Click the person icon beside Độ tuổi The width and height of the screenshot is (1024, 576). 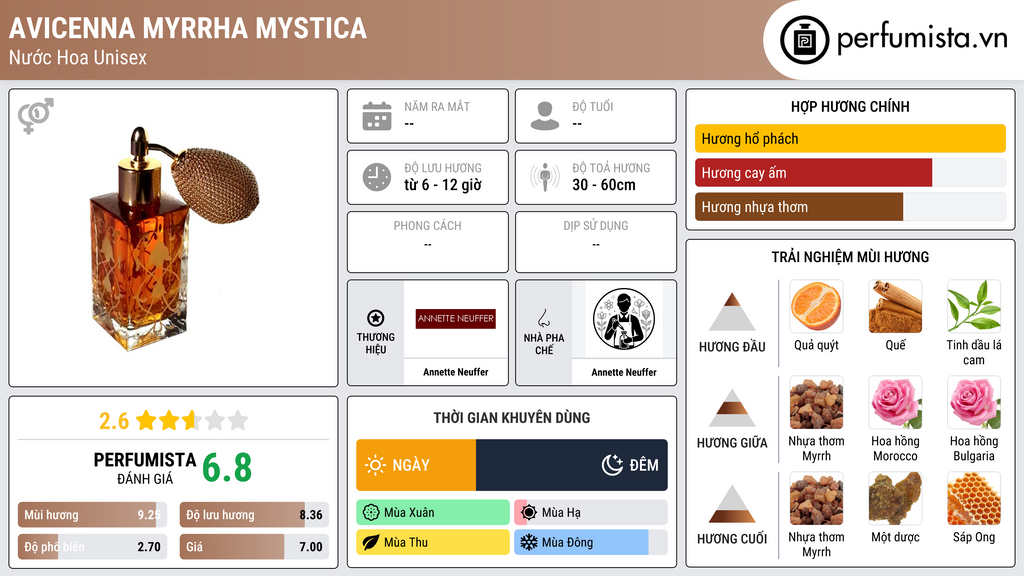tap(545, 116)
